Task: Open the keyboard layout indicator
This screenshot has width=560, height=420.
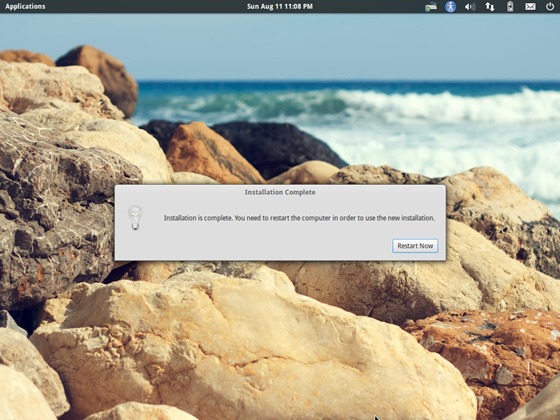Action: click(431, 6)
